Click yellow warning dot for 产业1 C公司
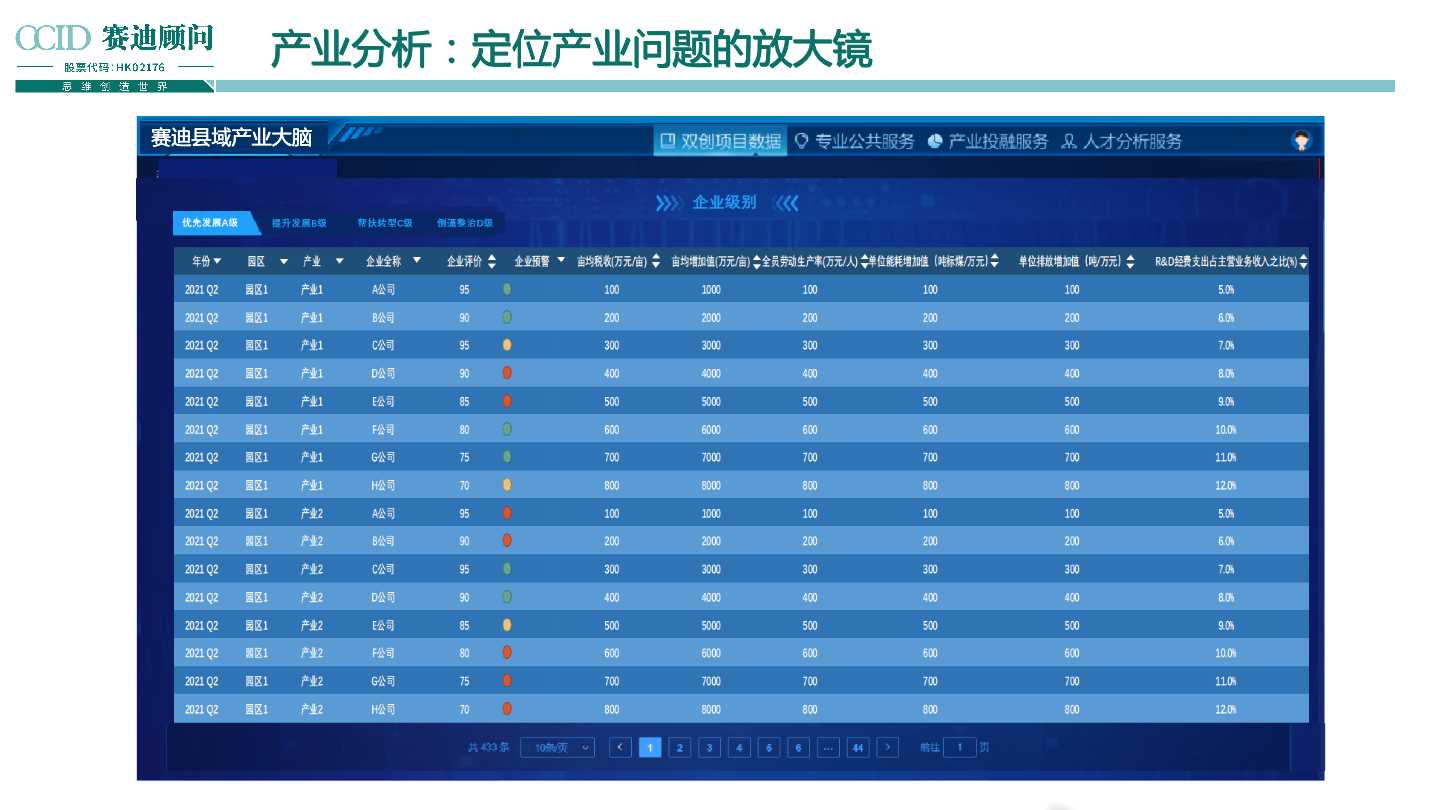 (x=507, y=345)
